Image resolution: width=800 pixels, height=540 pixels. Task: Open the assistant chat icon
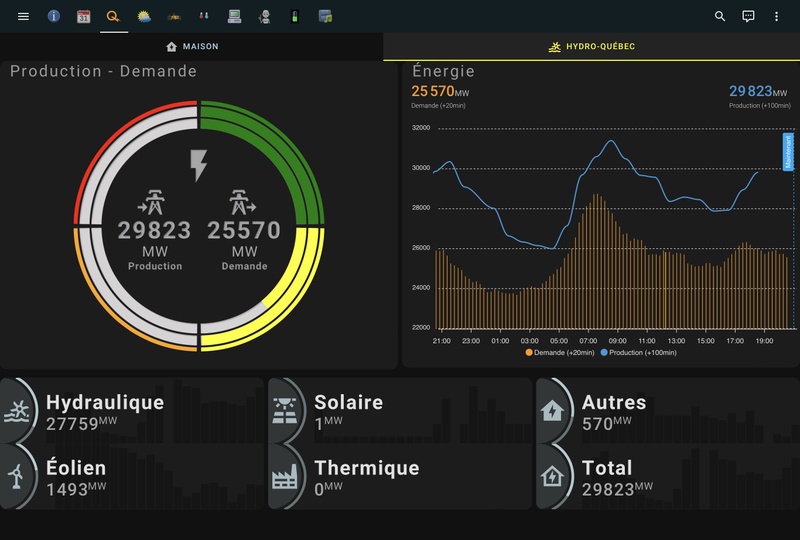tap(748, 16)
